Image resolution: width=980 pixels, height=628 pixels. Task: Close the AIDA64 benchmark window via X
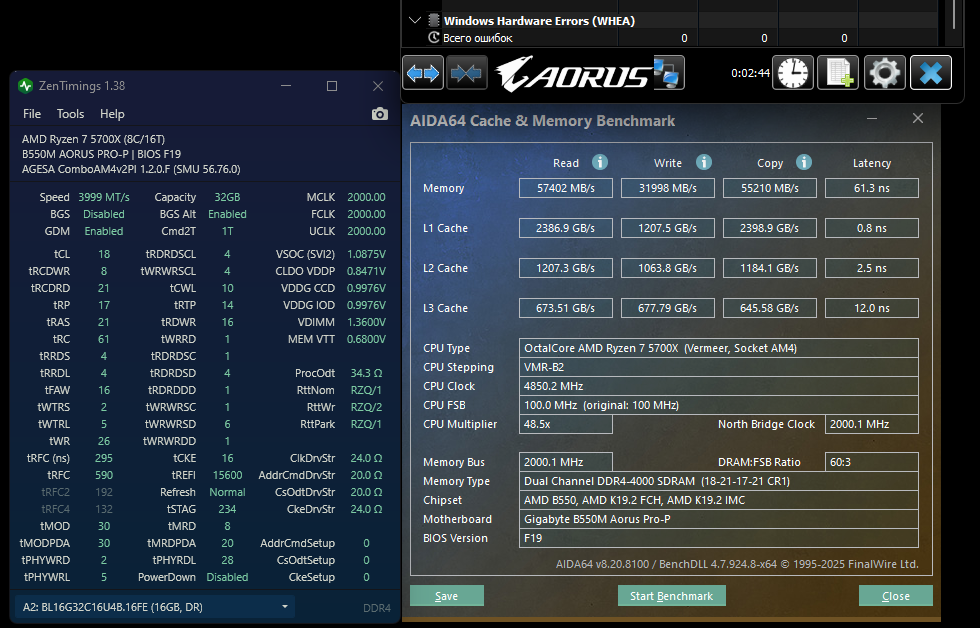tap(918, 118)
